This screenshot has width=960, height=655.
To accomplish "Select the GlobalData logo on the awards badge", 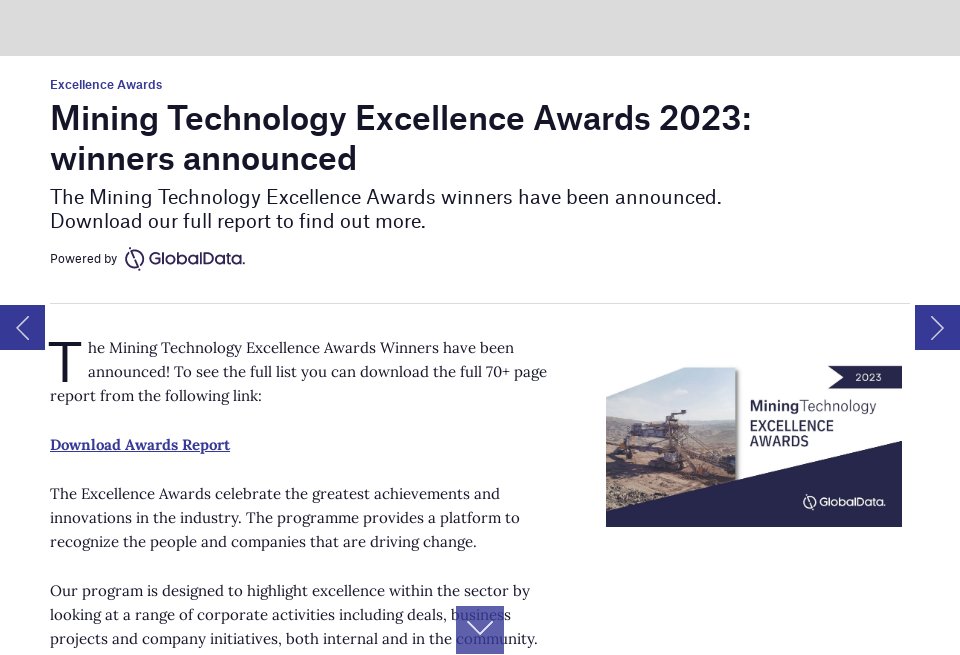I will coord(843,502).
